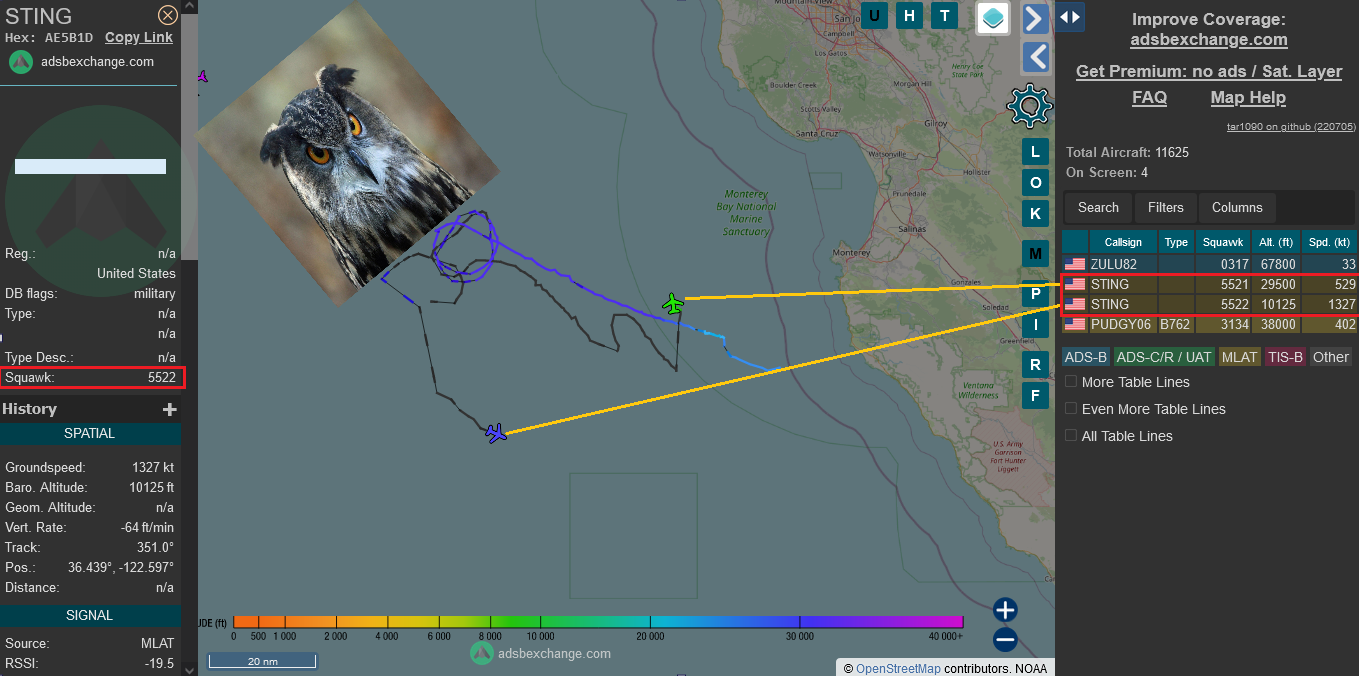The width and height of the screenshot is (1359, 676).
Task: Click the adsbexchange logo in info panel
Action: [21, 62]
